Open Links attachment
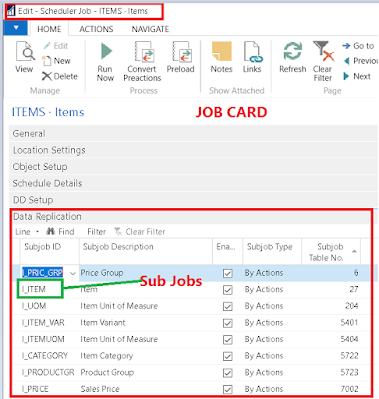The width and height of the screenshot is (379, 399). [252, 57]
